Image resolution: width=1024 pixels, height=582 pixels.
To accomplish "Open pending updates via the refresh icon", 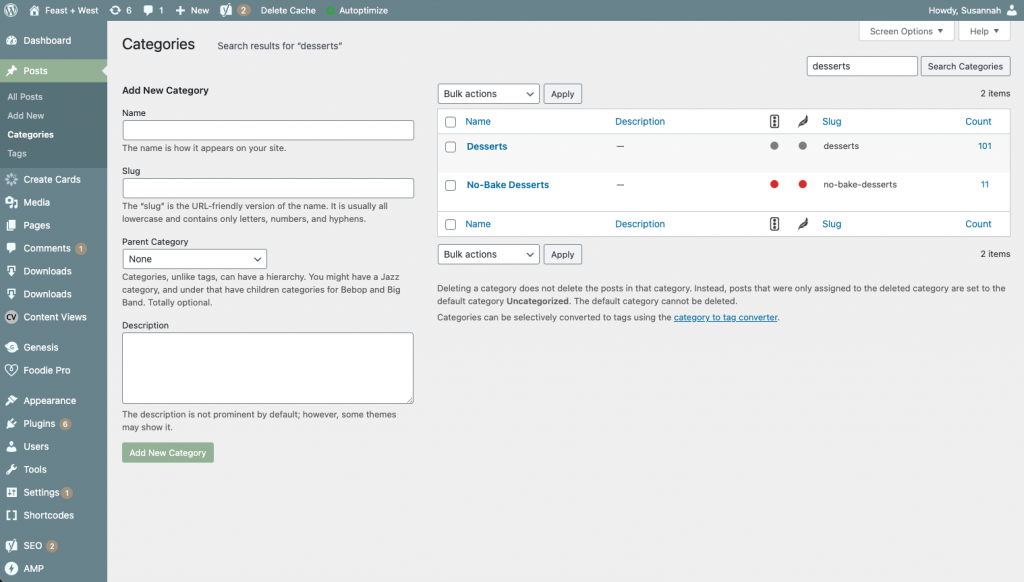I will 117,10.
